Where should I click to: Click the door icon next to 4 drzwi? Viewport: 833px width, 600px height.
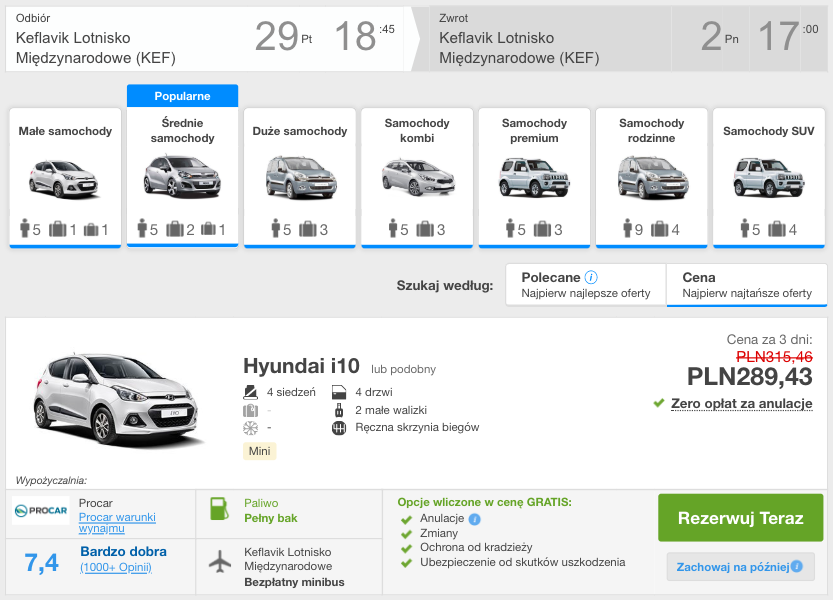(339, 393)
